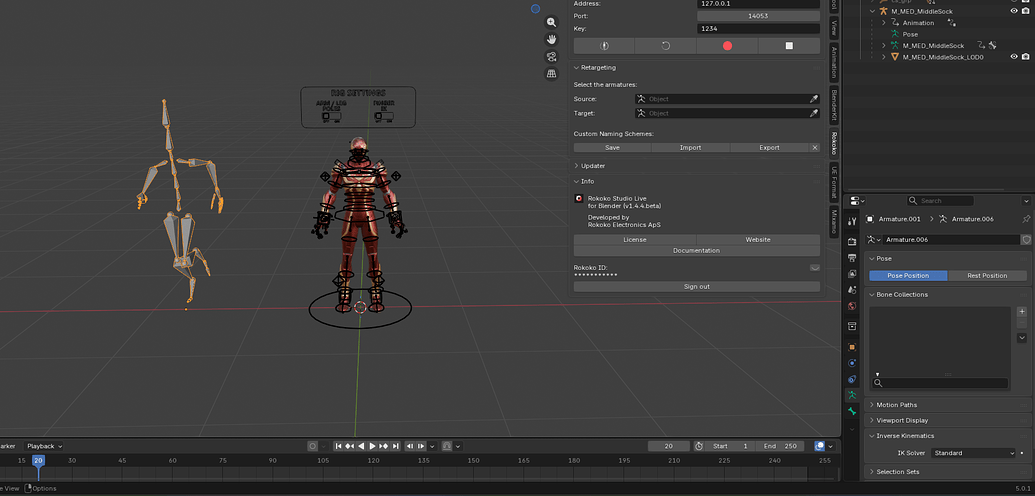The height and width of the screenshot is (496, 1035).
Task: Stop Rokoko receiver with white square
Action: tap(789, 46)
